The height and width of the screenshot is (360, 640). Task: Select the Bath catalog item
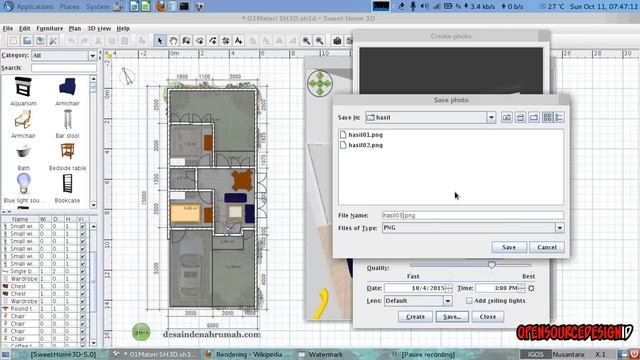point(23,157)
